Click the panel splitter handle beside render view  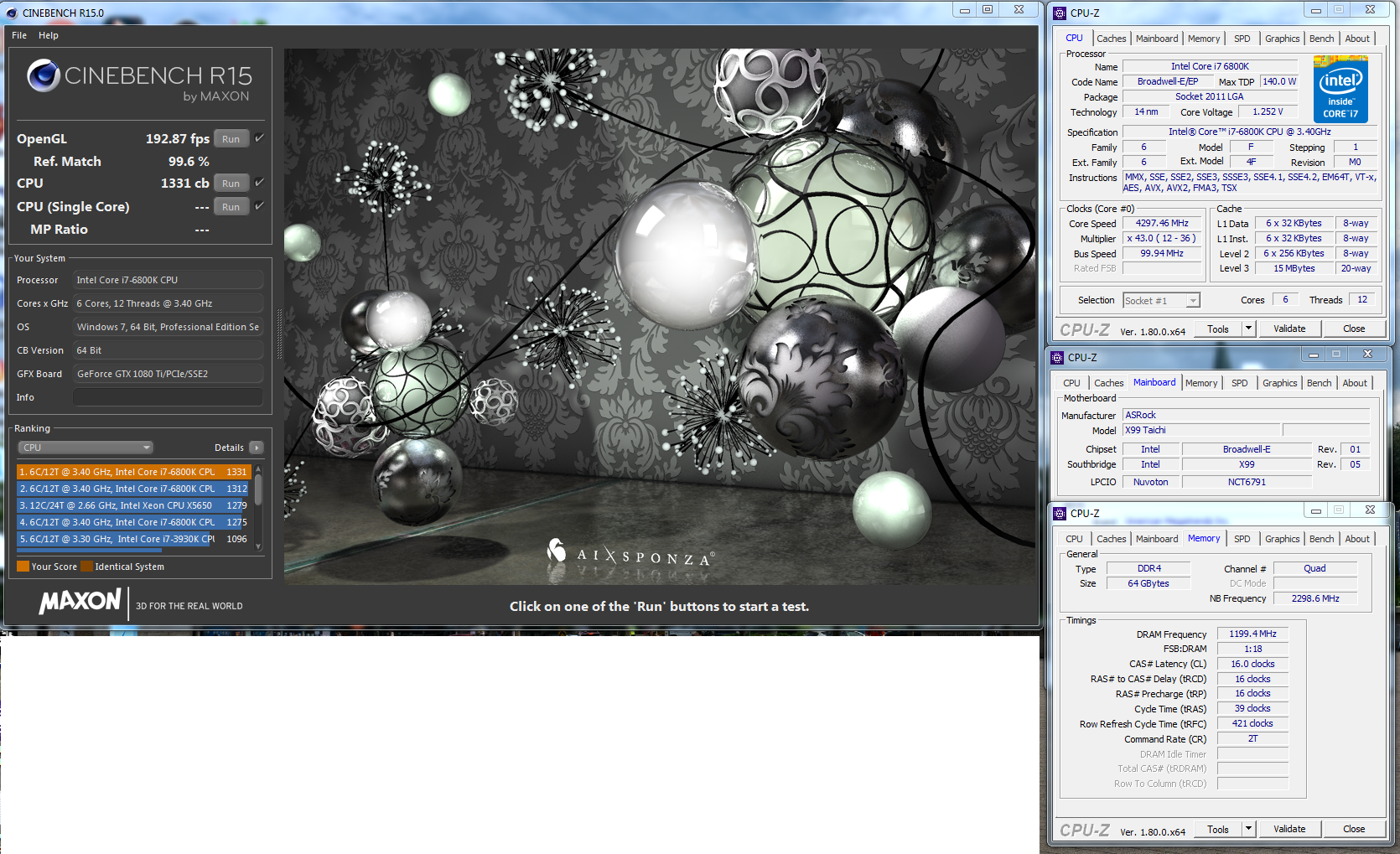[x=279, y=334]
